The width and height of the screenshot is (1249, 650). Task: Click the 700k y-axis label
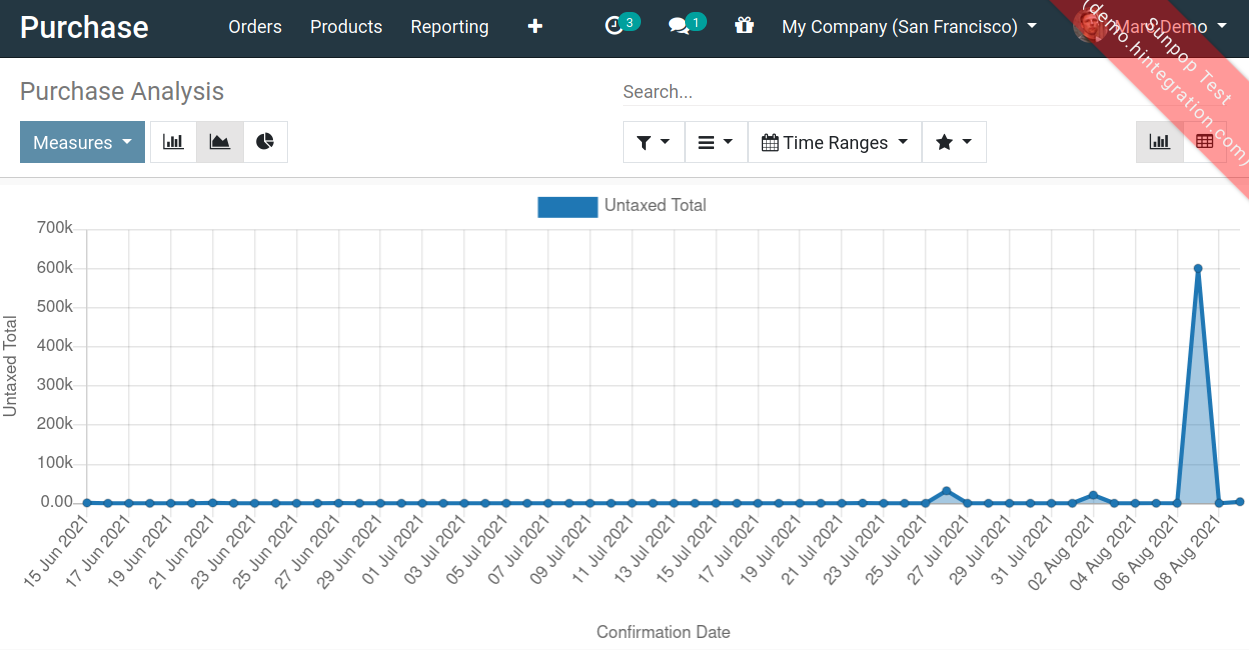coord(54,229)
